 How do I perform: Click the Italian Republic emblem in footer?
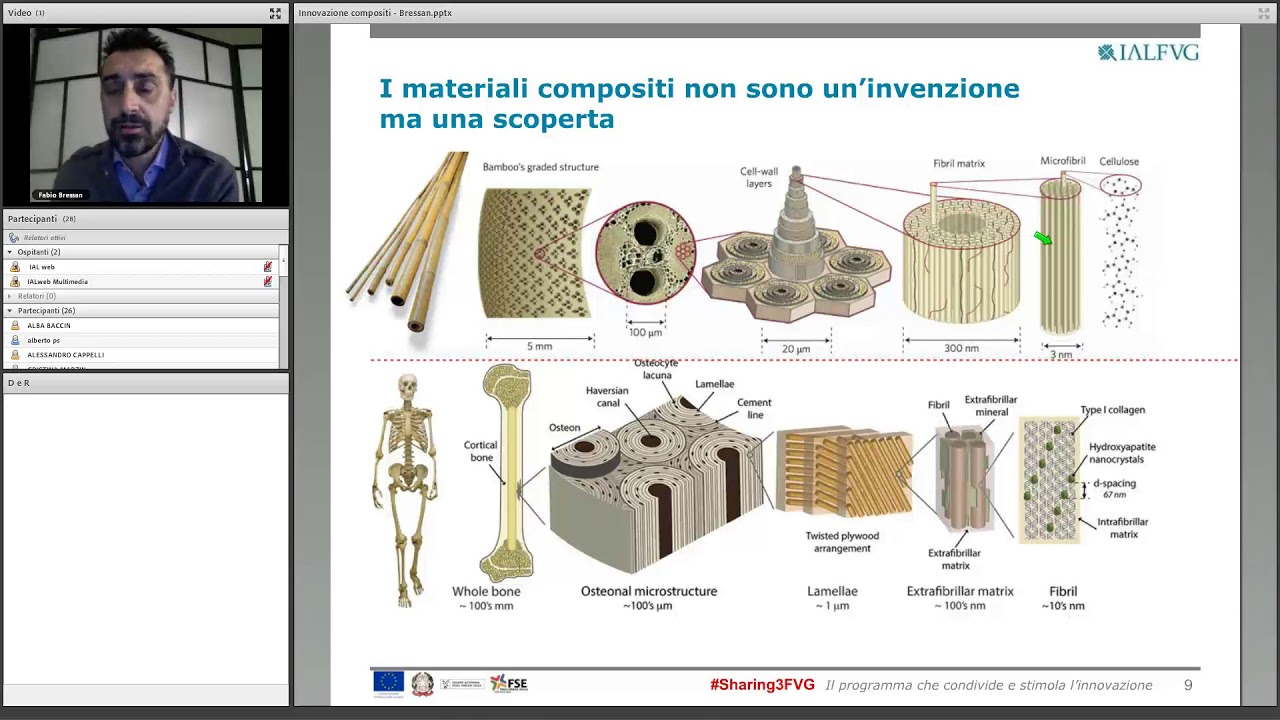coord(423,684)
